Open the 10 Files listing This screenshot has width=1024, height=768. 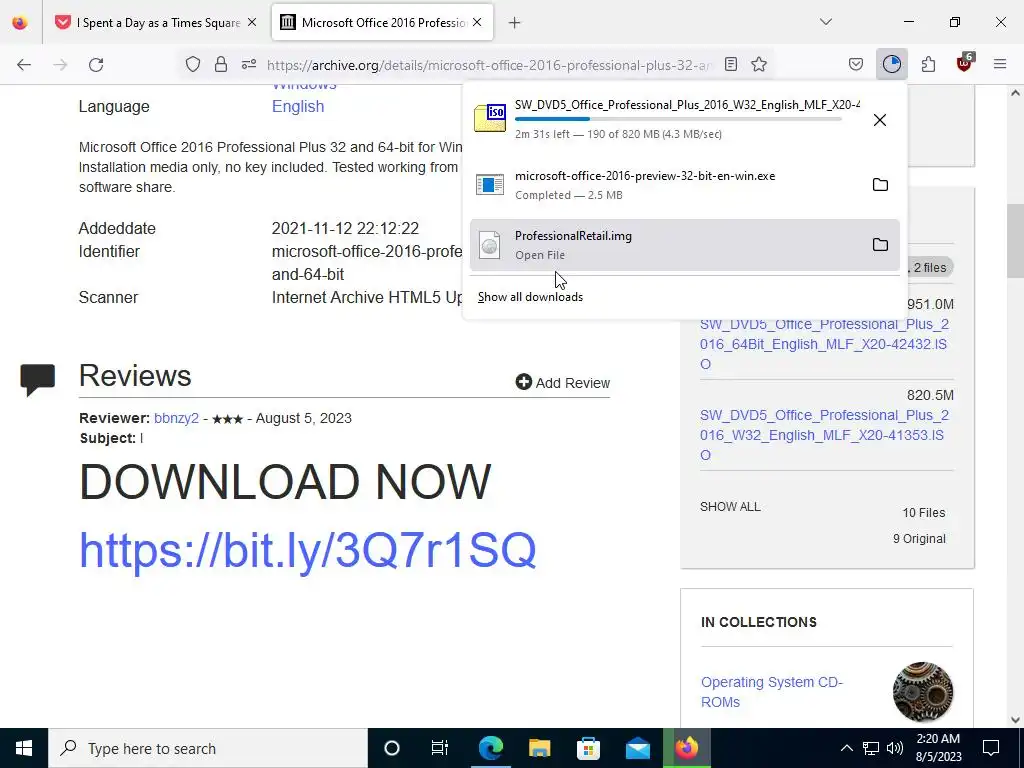pos(923,513)
